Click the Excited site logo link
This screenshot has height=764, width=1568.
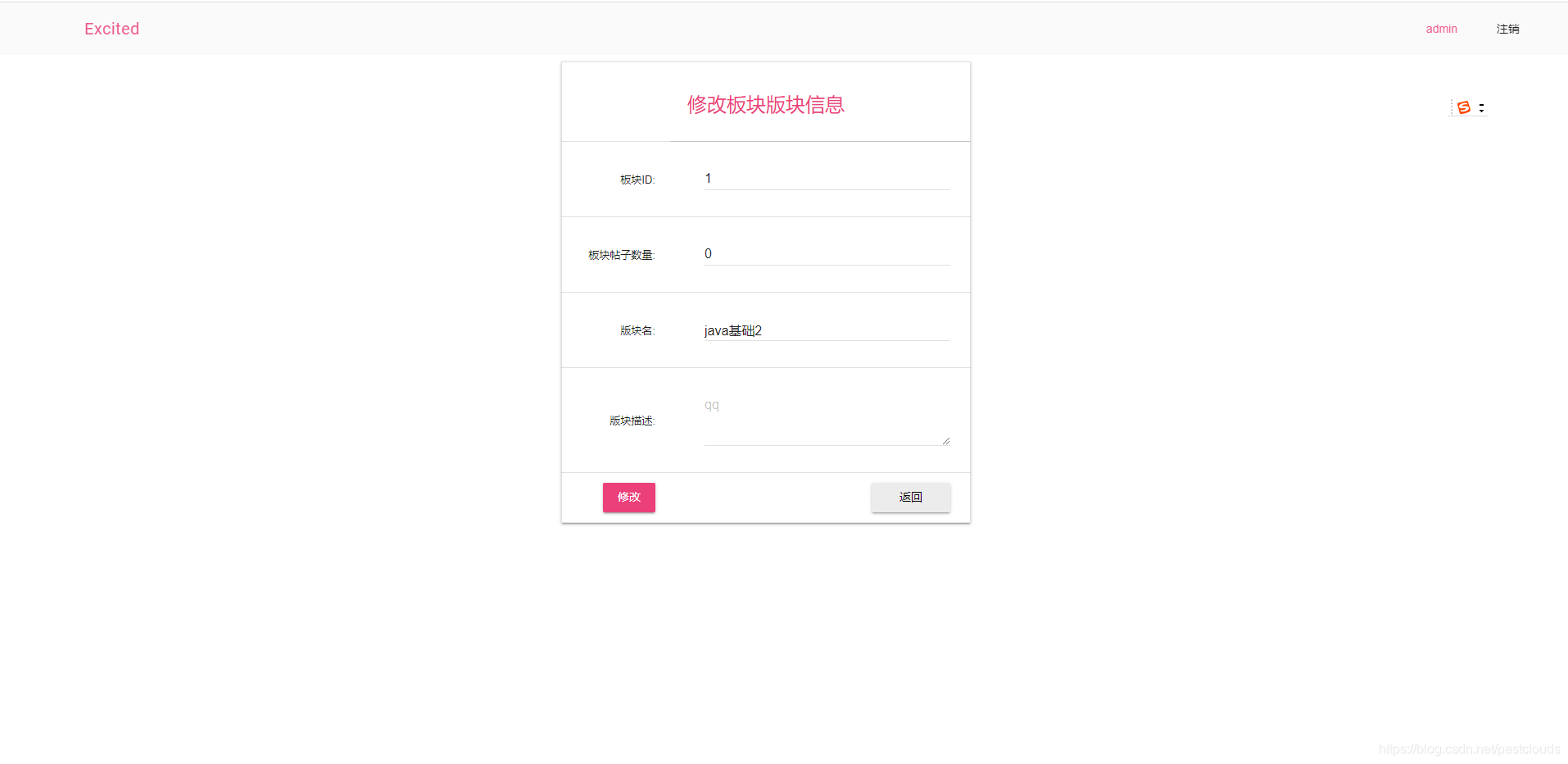point(111,29)
